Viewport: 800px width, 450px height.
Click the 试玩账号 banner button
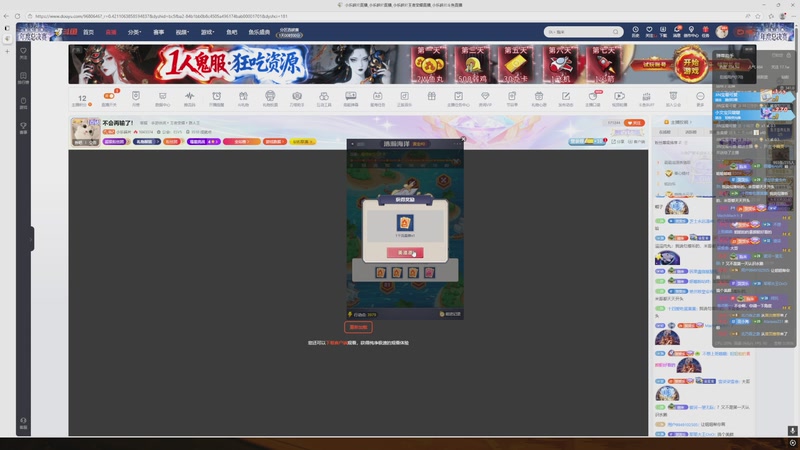653,65
